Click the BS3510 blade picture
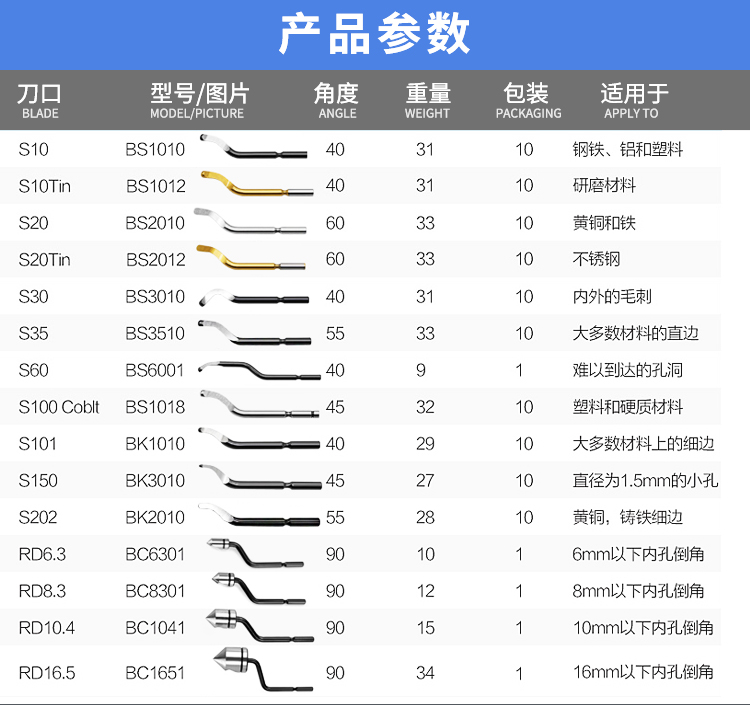Screen dimensions: 750x705 pos(254,332)
